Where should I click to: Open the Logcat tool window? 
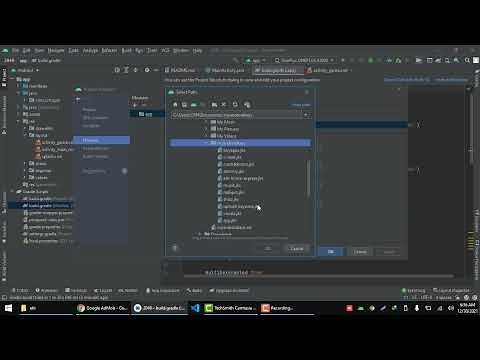(103, 290)
